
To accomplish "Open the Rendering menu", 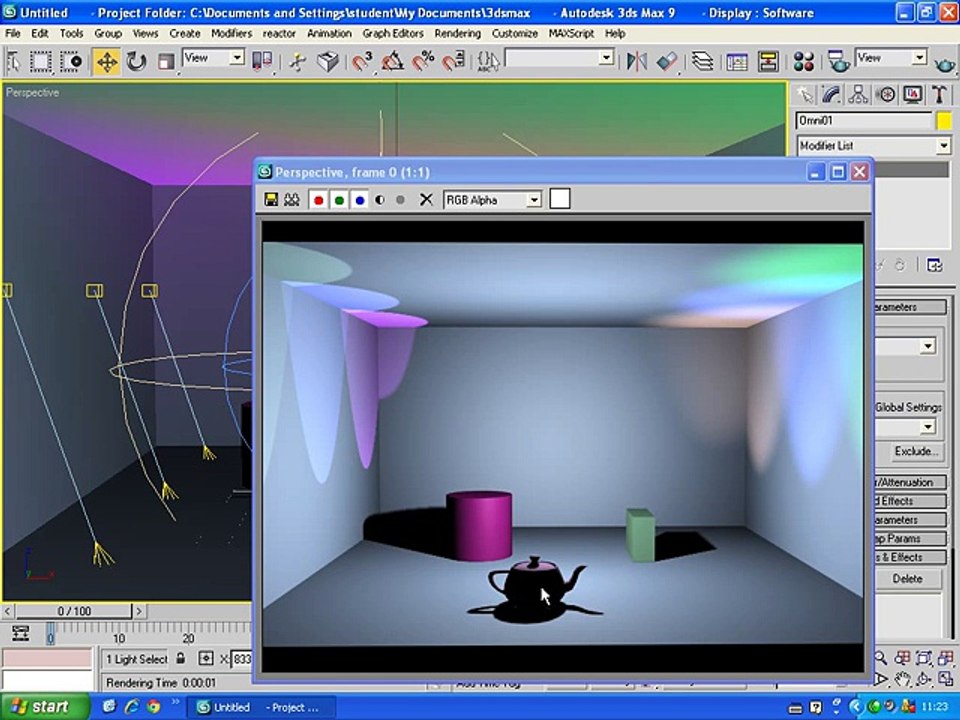I will point(457,33).
